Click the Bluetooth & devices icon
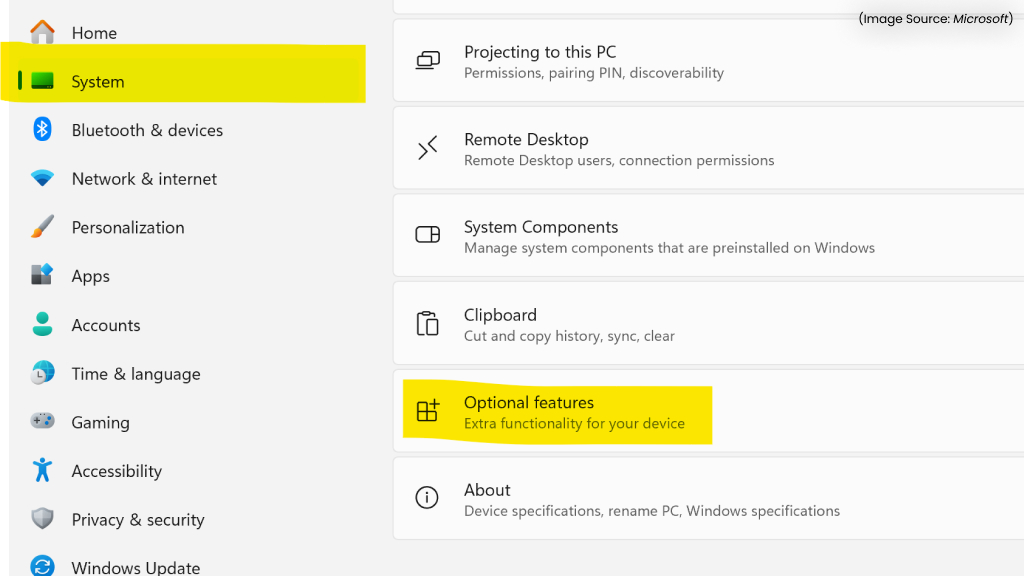Screen dimensions: 1024x576 [42, 129]
